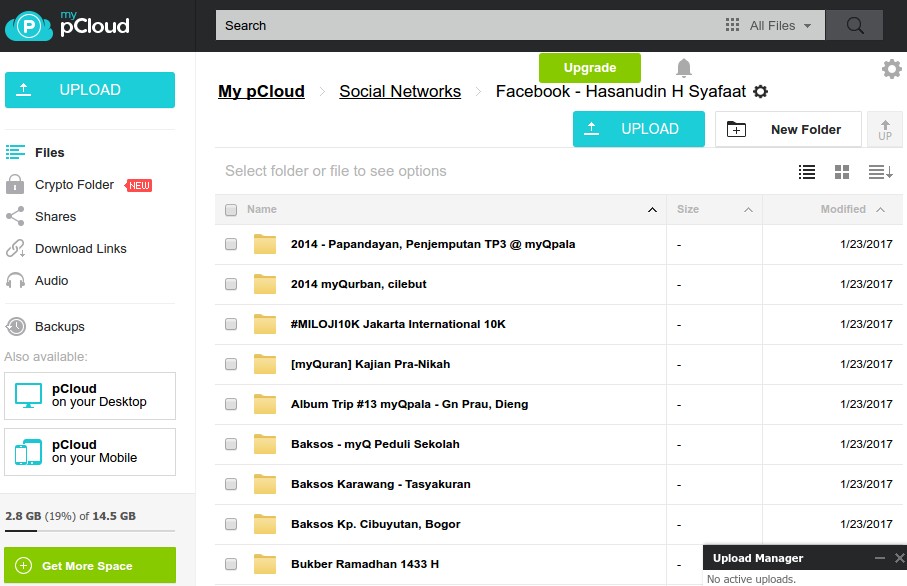Open account settings gear top right

892,69
